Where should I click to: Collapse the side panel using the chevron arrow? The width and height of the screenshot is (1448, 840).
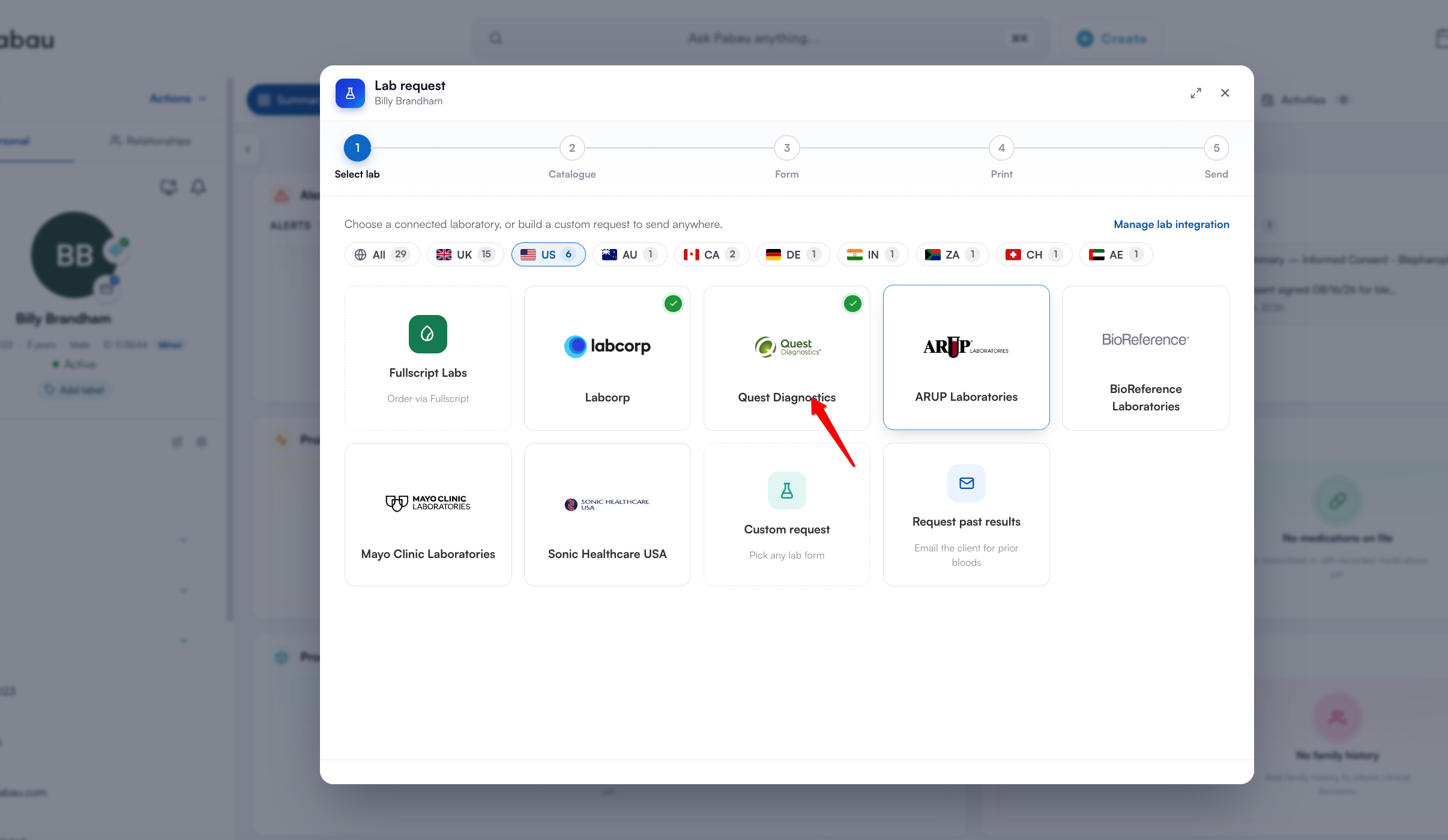coord(247,149)
